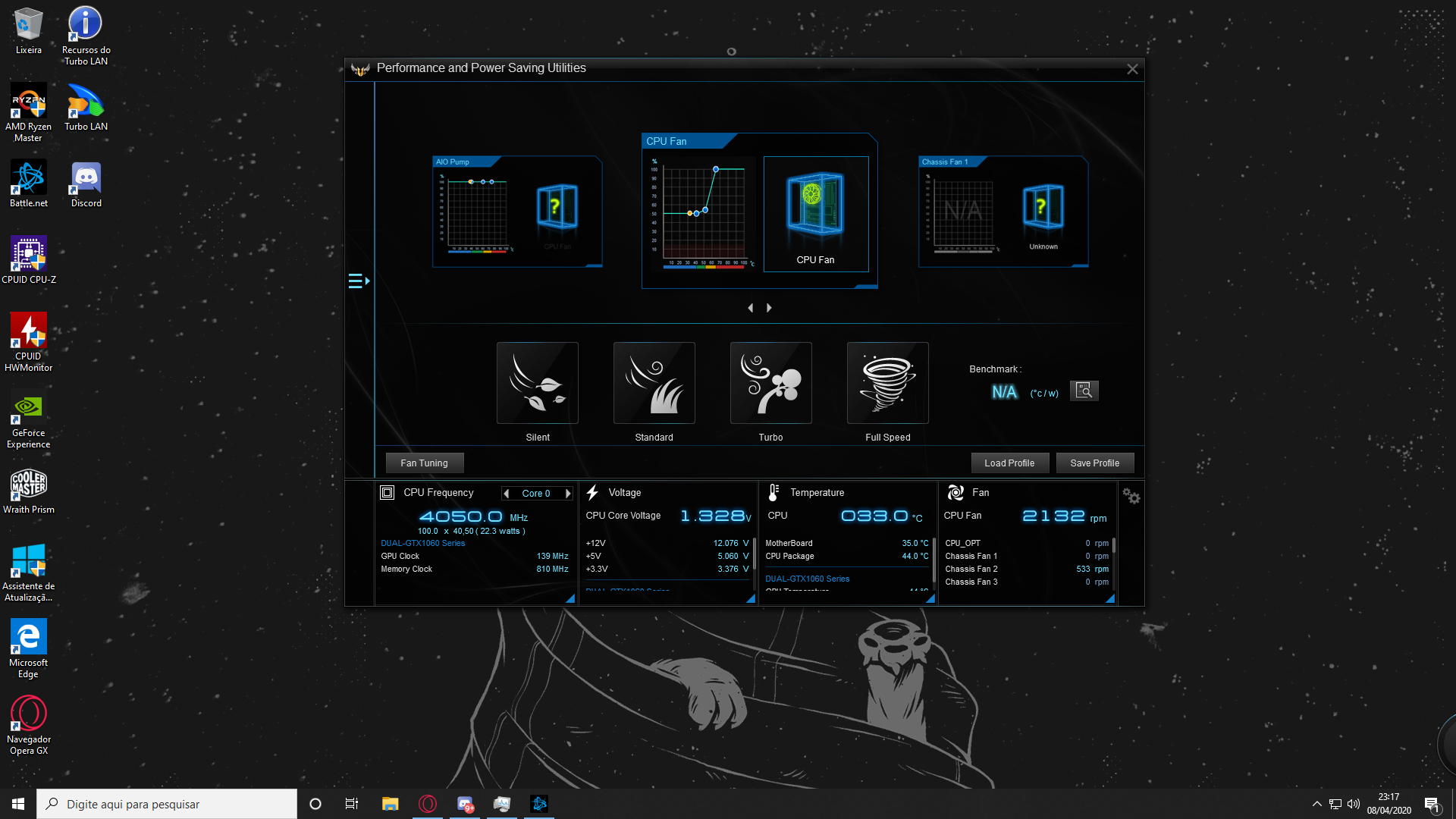Click the top point on CPU Fan curve
The image size is (1456, 819).
pyautogui.click(x=716, y=169)
